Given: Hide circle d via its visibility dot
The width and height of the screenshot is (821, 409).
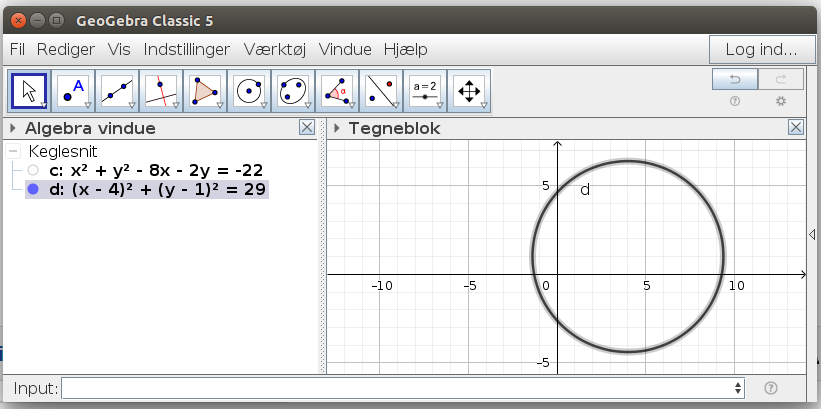Looking at the screenshot, I should (x=33, y=189).
